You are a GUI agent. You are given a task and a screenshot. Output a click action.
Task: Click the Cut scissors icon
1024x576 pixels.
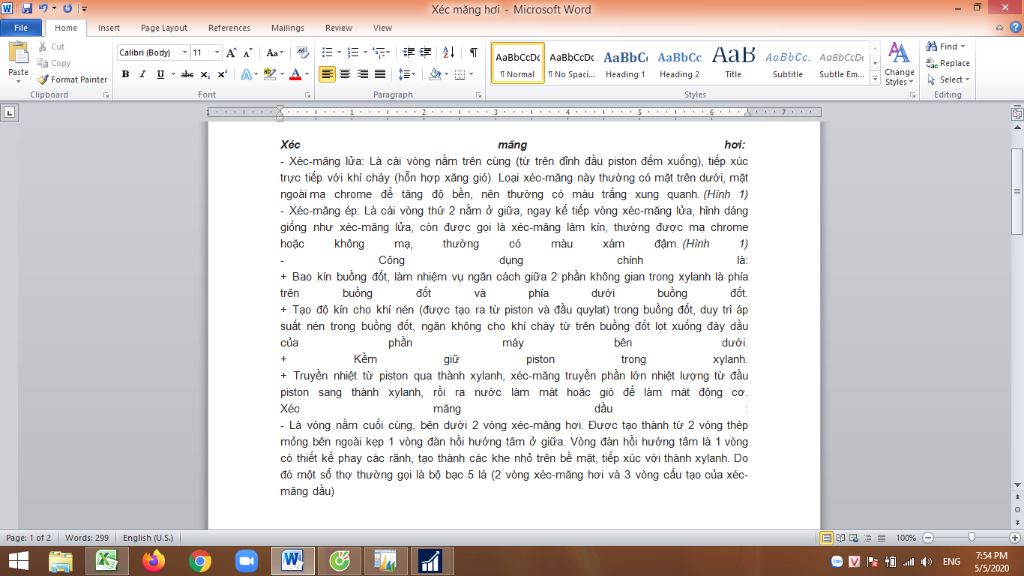pyautogui.click(x=42, y=46)
